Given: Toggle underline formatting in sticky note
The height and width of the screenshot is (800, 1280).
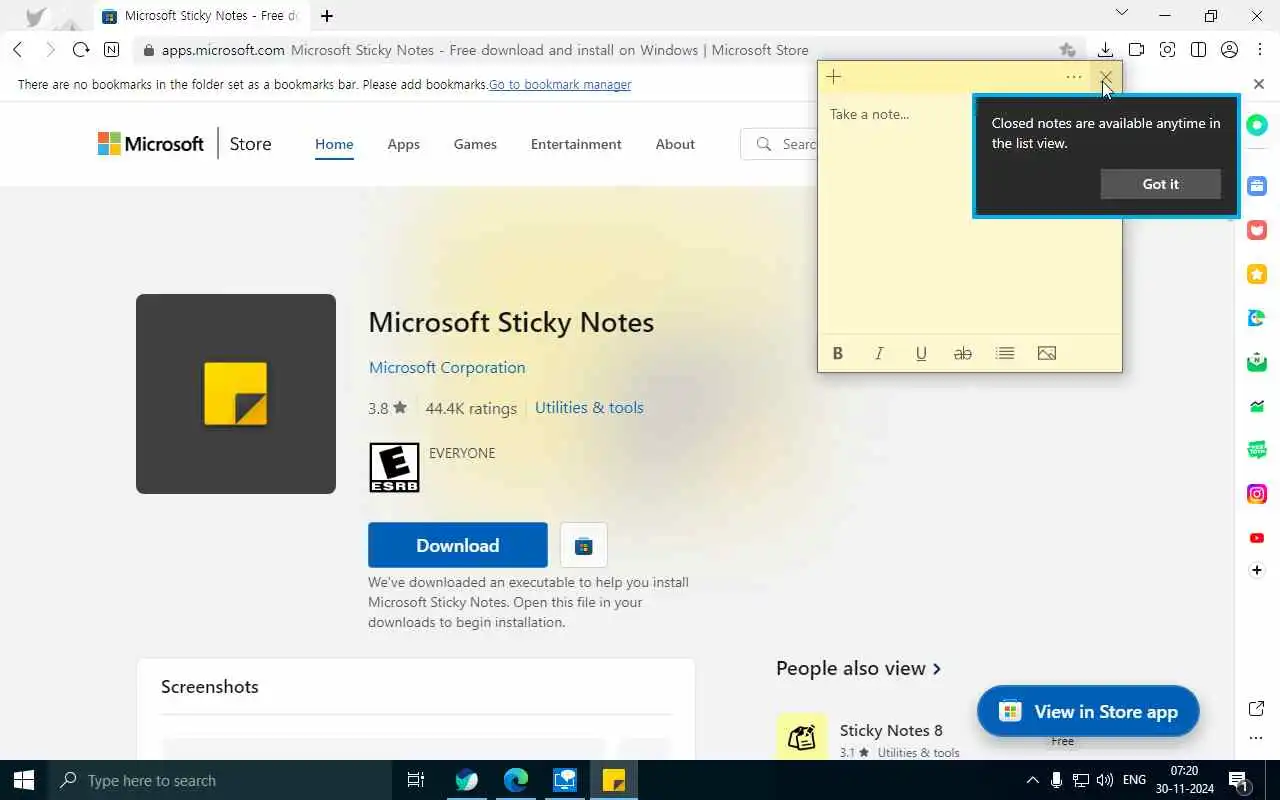Looking at the screenshot, I should coord(921,353).
